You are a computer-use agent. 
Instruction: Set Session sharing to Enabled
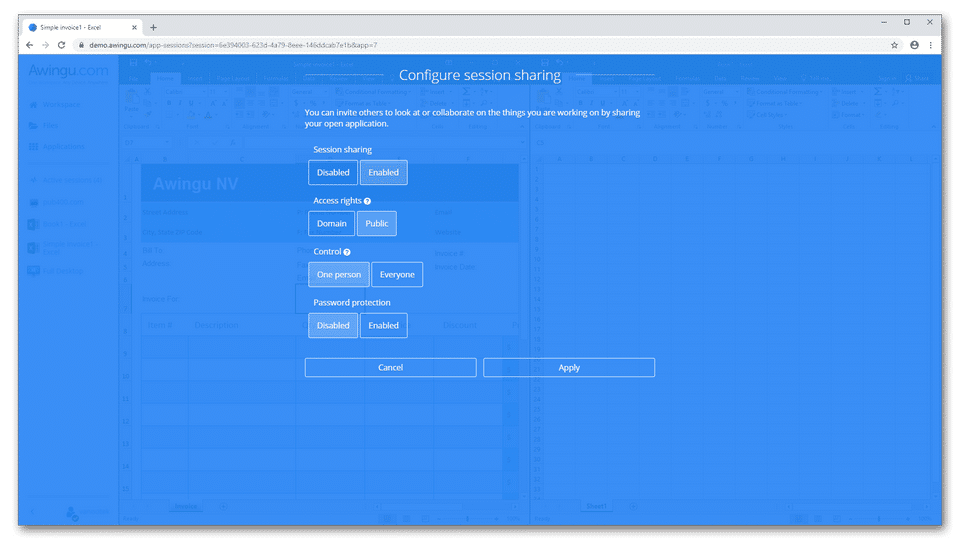coord(383,173)
